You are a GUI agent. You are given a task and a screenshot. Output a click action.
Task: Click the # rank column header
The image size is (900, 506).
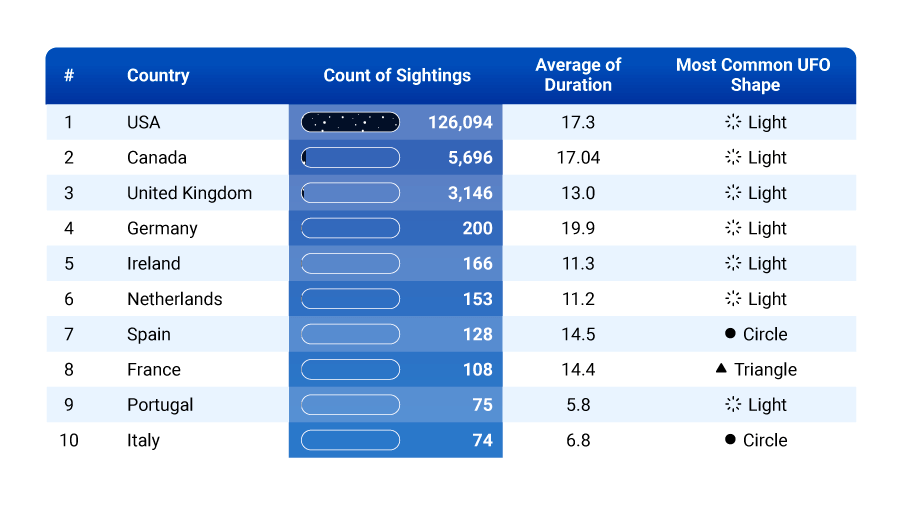[x=69, y=76]
